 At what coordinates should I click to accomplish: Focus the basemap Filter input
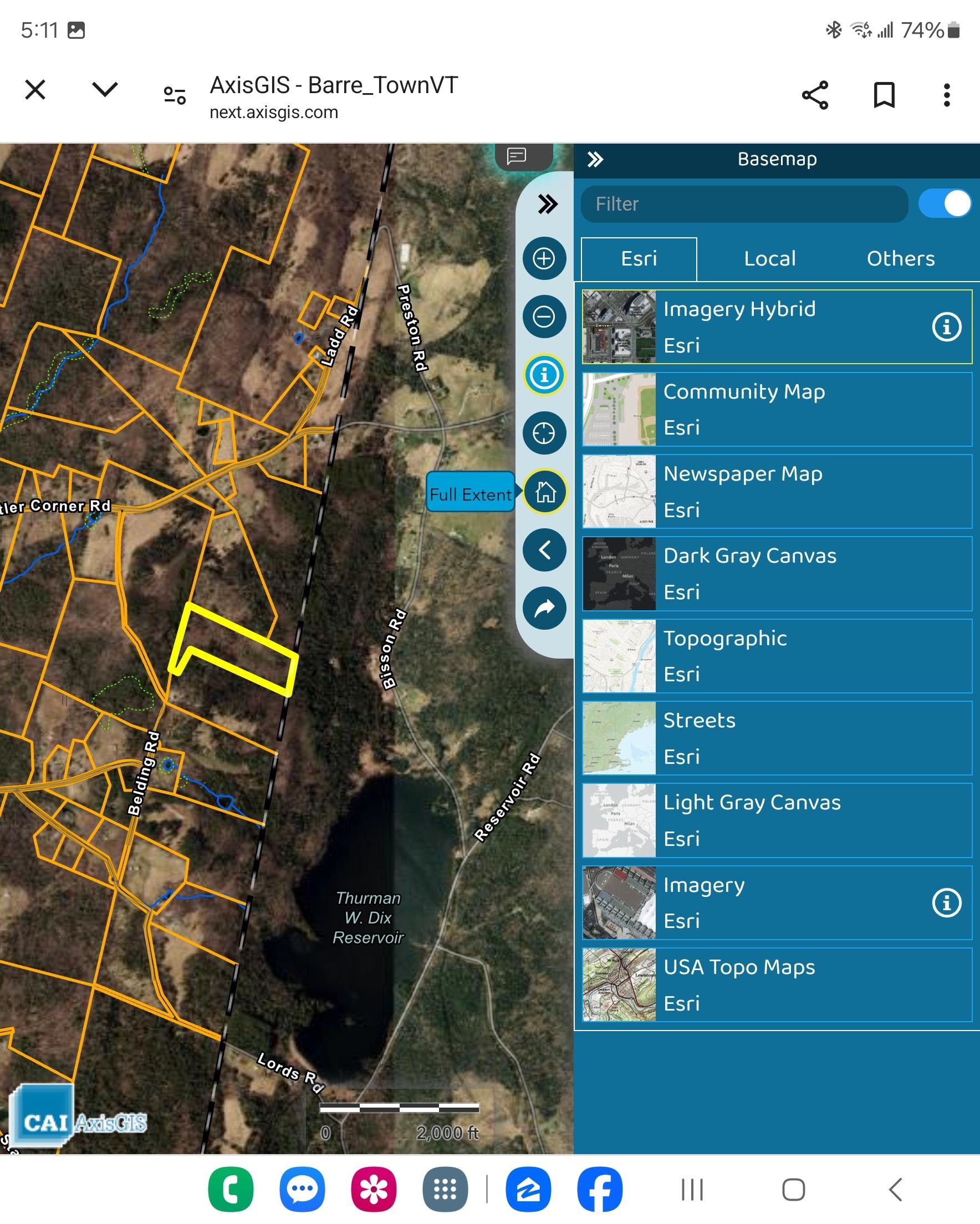coord(744,204)
